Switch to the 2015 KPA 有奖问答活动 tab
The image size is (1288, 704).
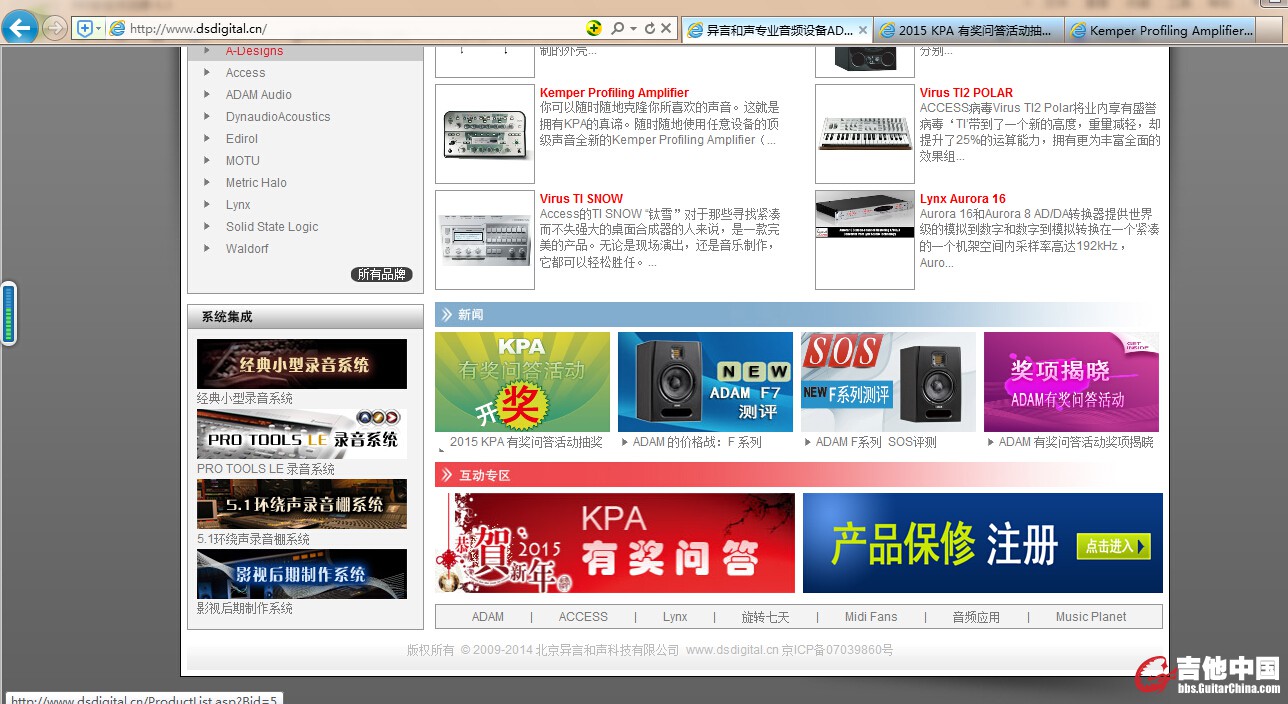point(969,30)
